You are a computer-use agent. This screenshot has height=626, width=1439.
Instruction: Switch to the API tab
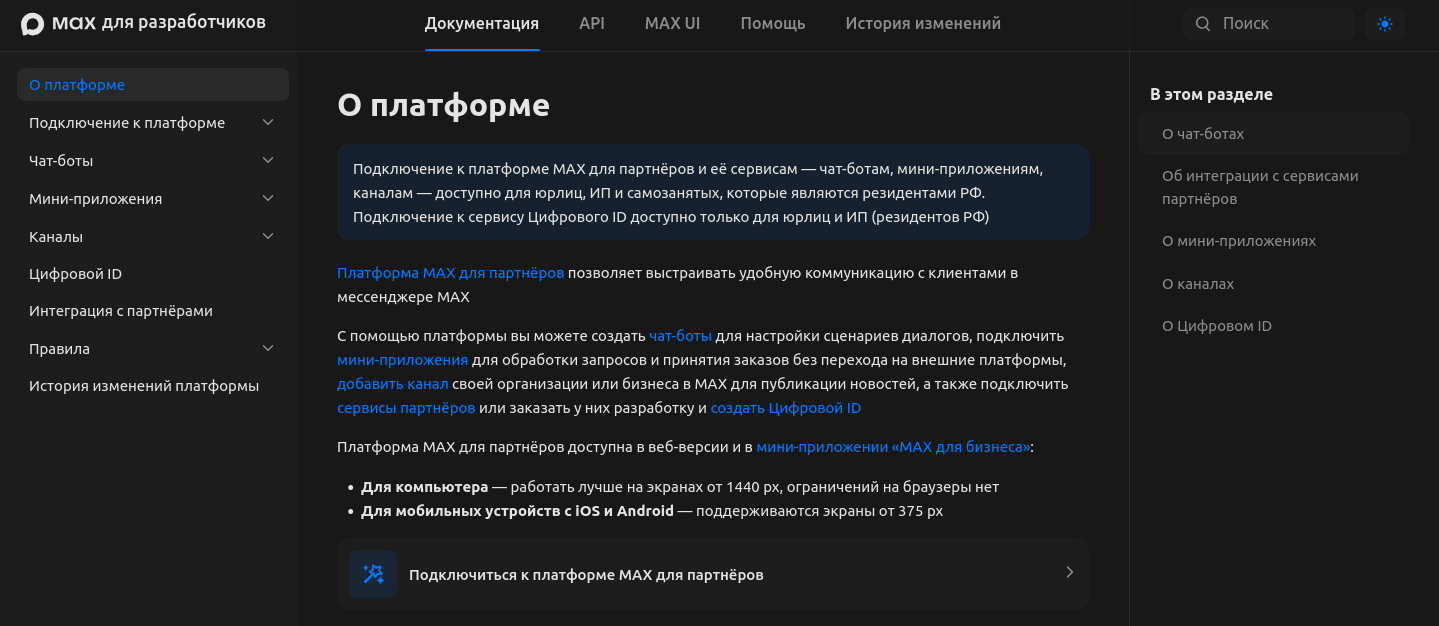click(592, 24)
